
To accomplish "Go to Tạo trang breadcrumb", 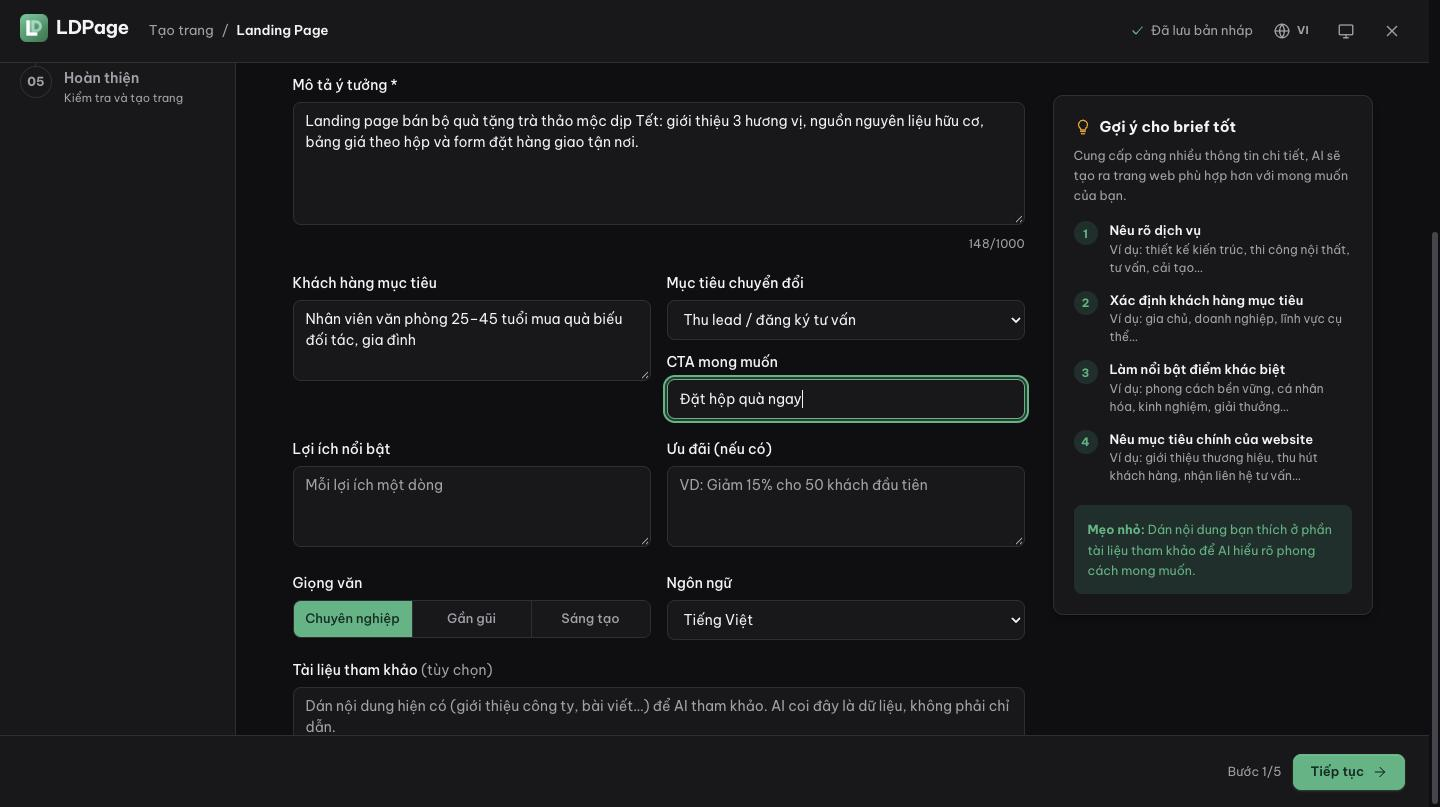I will point(181,30).
